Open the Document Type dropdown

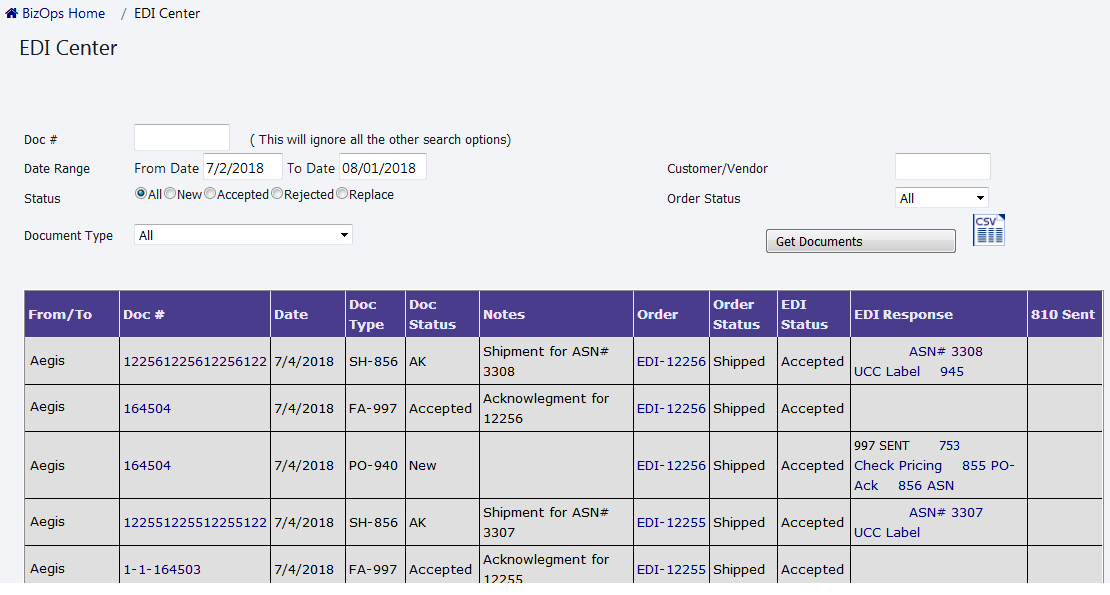tap(243, 235)
